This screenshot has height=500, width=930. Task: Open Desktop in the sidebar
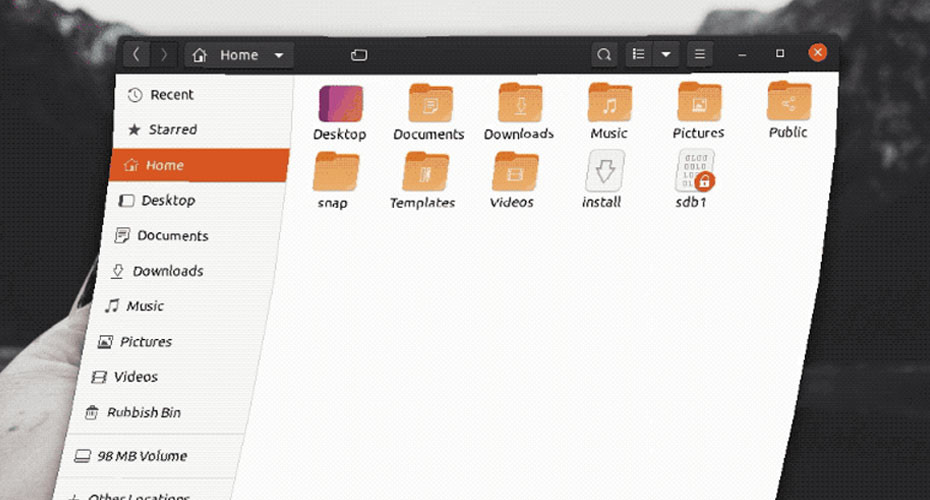(196, 200)
